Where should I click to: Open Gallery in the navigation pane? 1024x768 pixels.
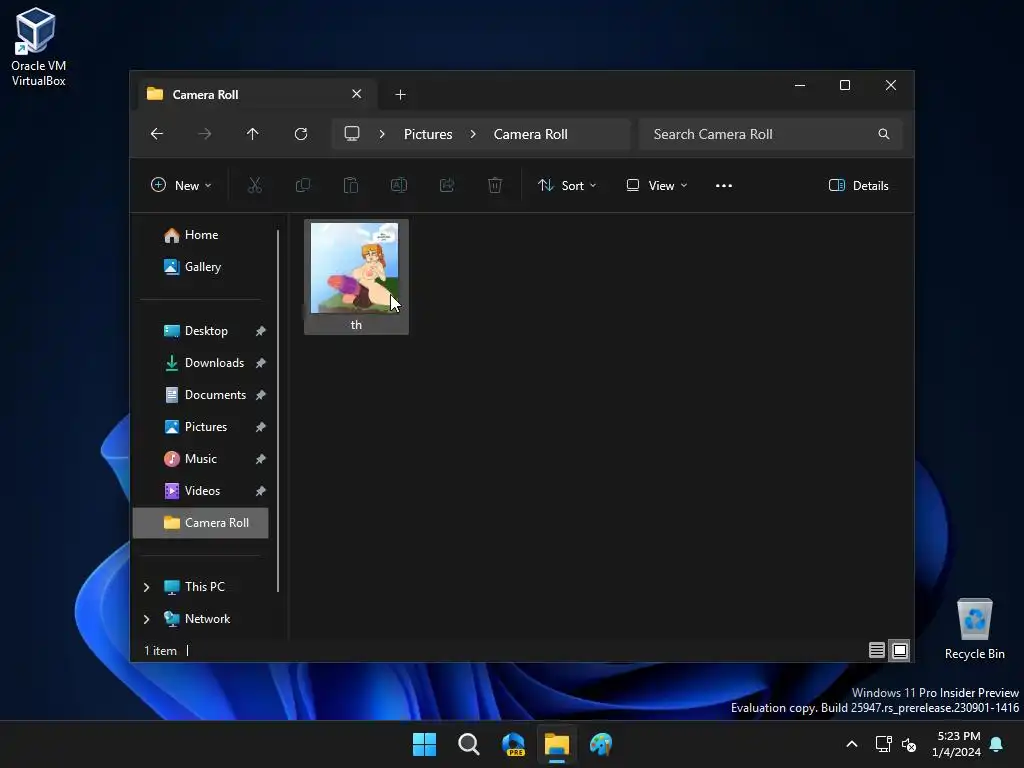pyautogui.click(x=200, y=267)
